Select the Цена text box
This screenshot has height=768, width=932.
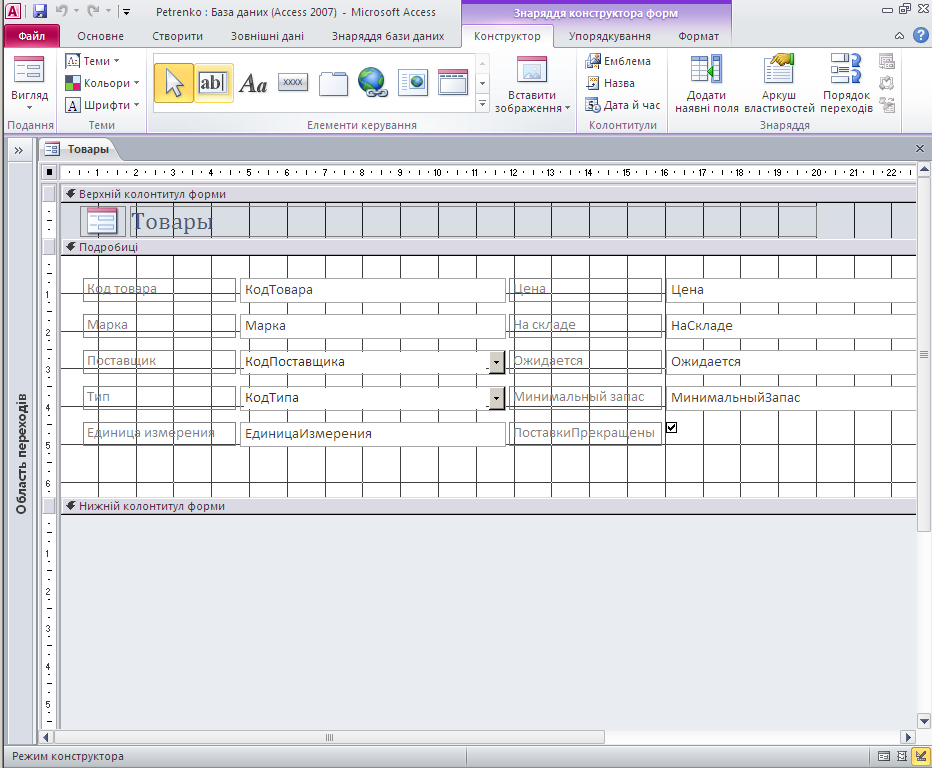coord(791,290)
